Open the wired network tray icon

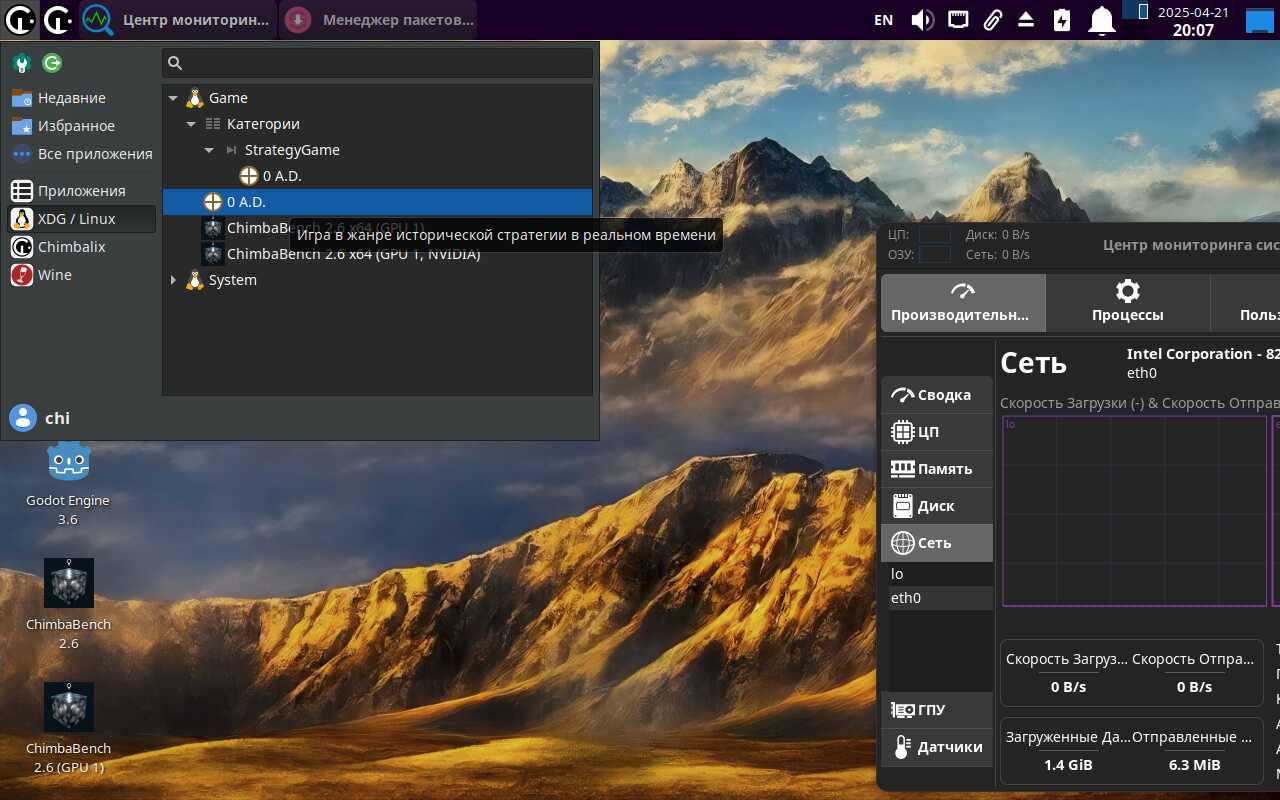coord(958,19)
